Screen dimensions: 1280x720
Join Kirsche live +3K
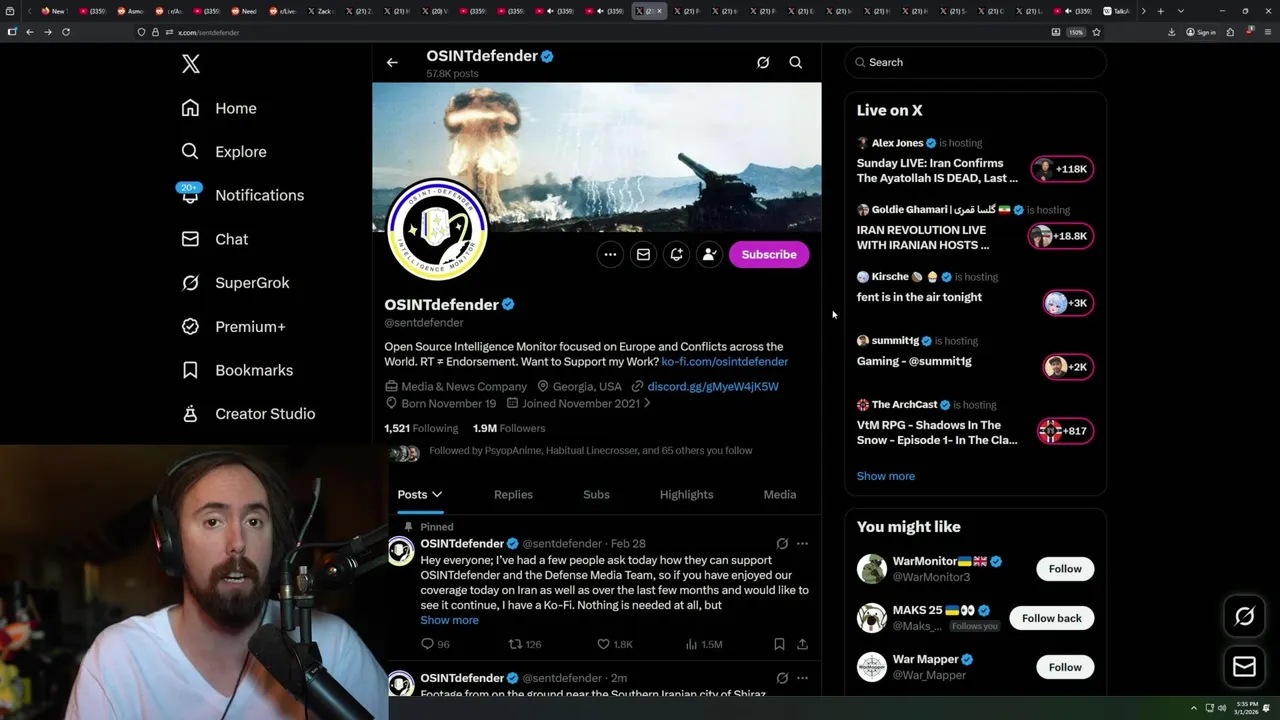(1067, 303)
